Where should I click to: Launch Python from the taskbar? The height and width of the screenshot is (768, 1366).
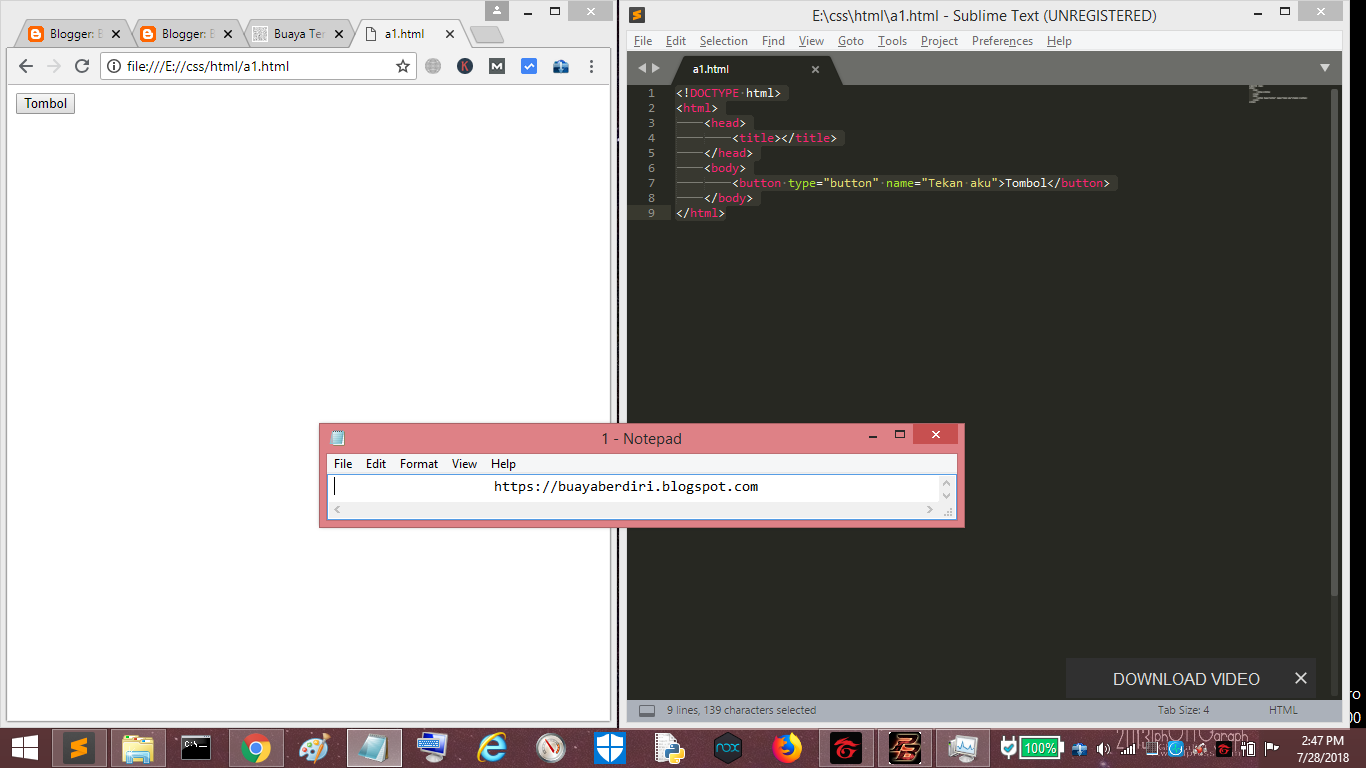pos(669,748)
